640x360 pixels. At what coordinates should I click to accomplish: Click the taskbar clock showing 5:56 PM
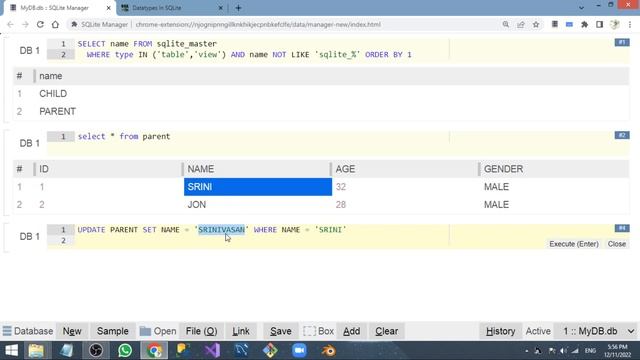click(618, 351)
